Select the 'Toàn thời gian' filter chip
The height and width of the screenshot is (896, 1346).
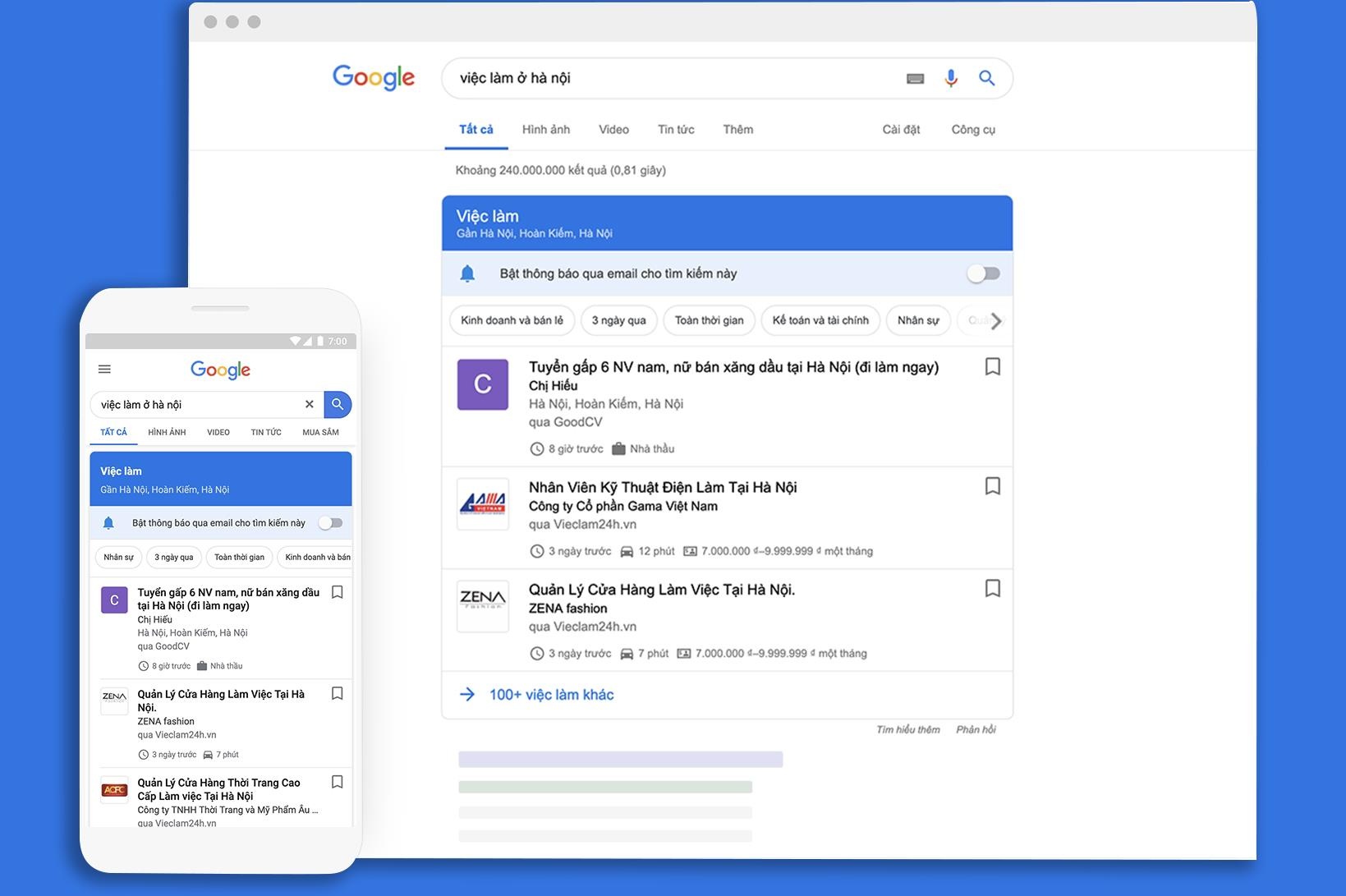coord(709,320)
